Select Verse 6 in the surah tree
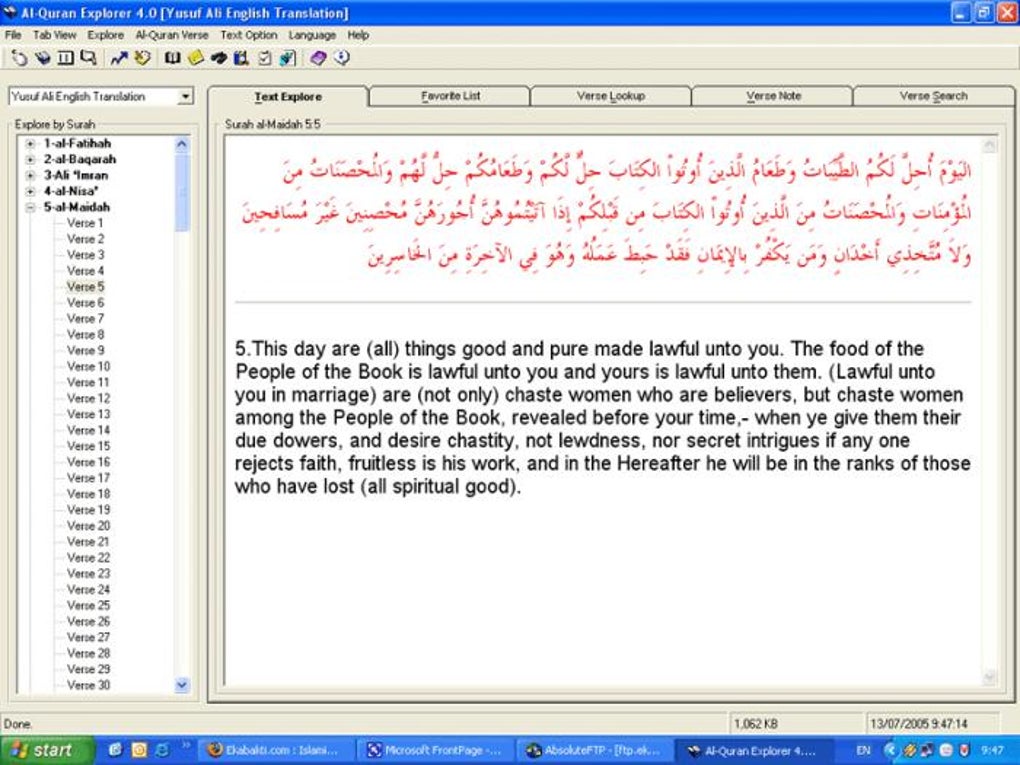This screenshot has width=1020, height=765. click(85, 303)
